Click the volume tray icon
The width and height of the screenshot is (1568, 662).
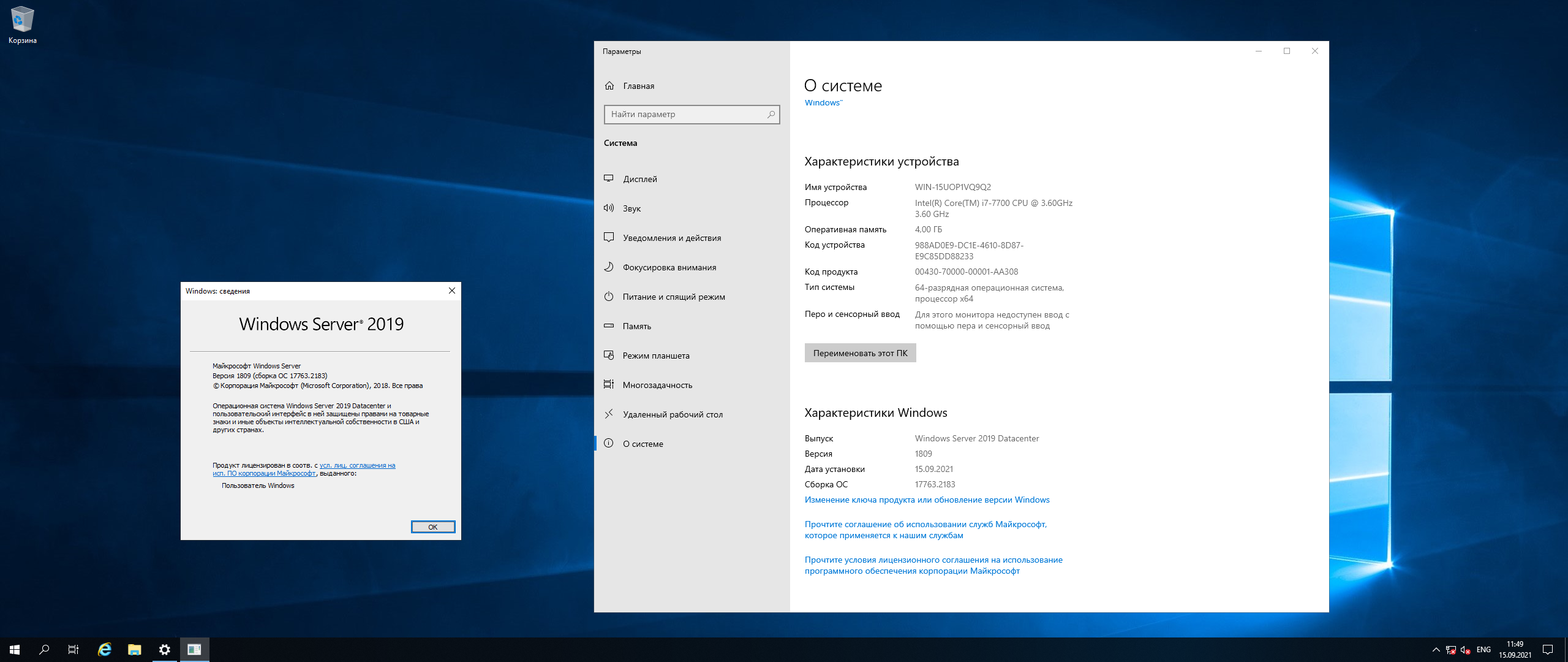(x=1465, y=650)
